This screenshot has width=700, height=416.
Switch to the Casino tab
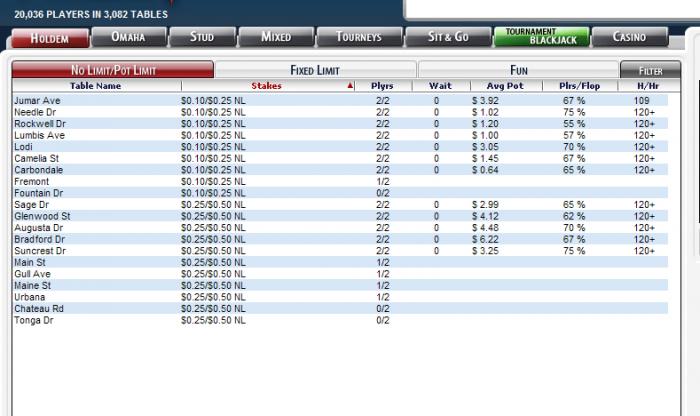point(630,37)
